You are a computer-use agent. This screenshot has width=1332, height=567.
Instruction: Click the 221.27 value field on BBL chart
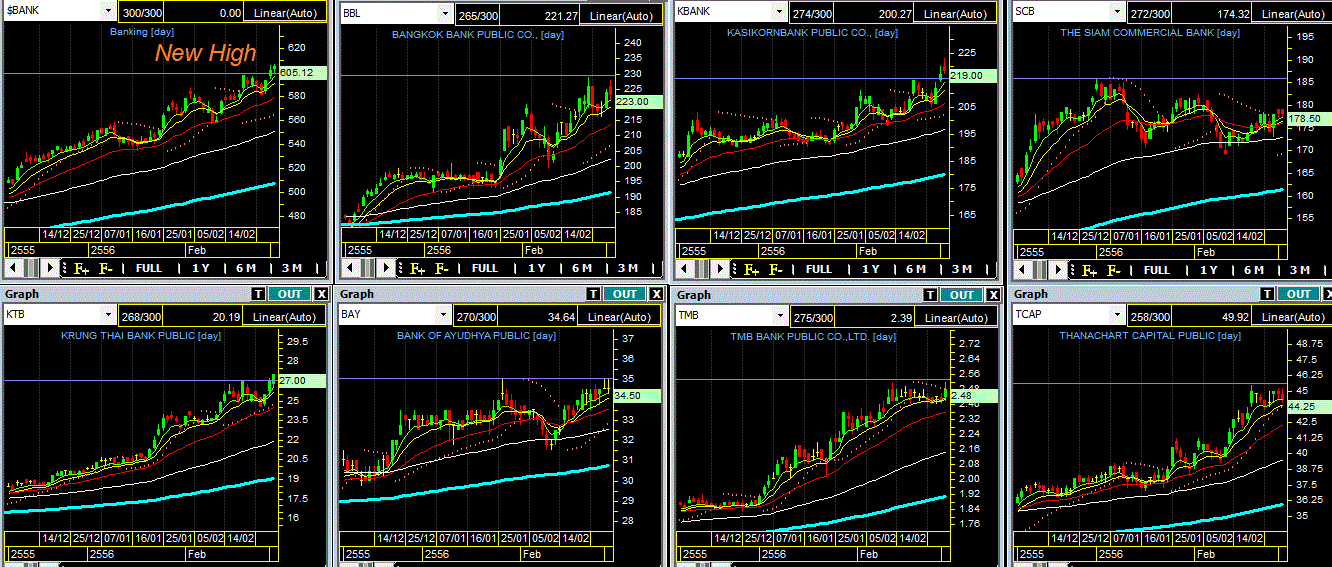coord(540,14)
